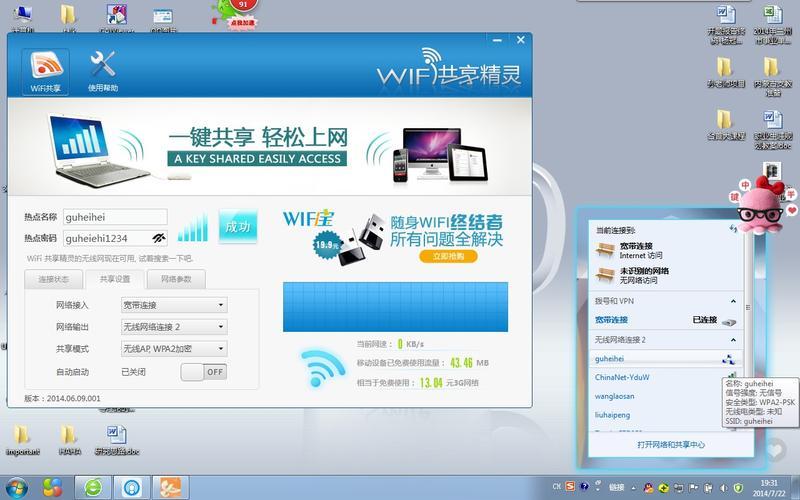Image resolution: width=800 pixels, height=500 pixels.
Task: Click the green shield security tray icon
Action: pyautogui.click(x=739, y=488)
